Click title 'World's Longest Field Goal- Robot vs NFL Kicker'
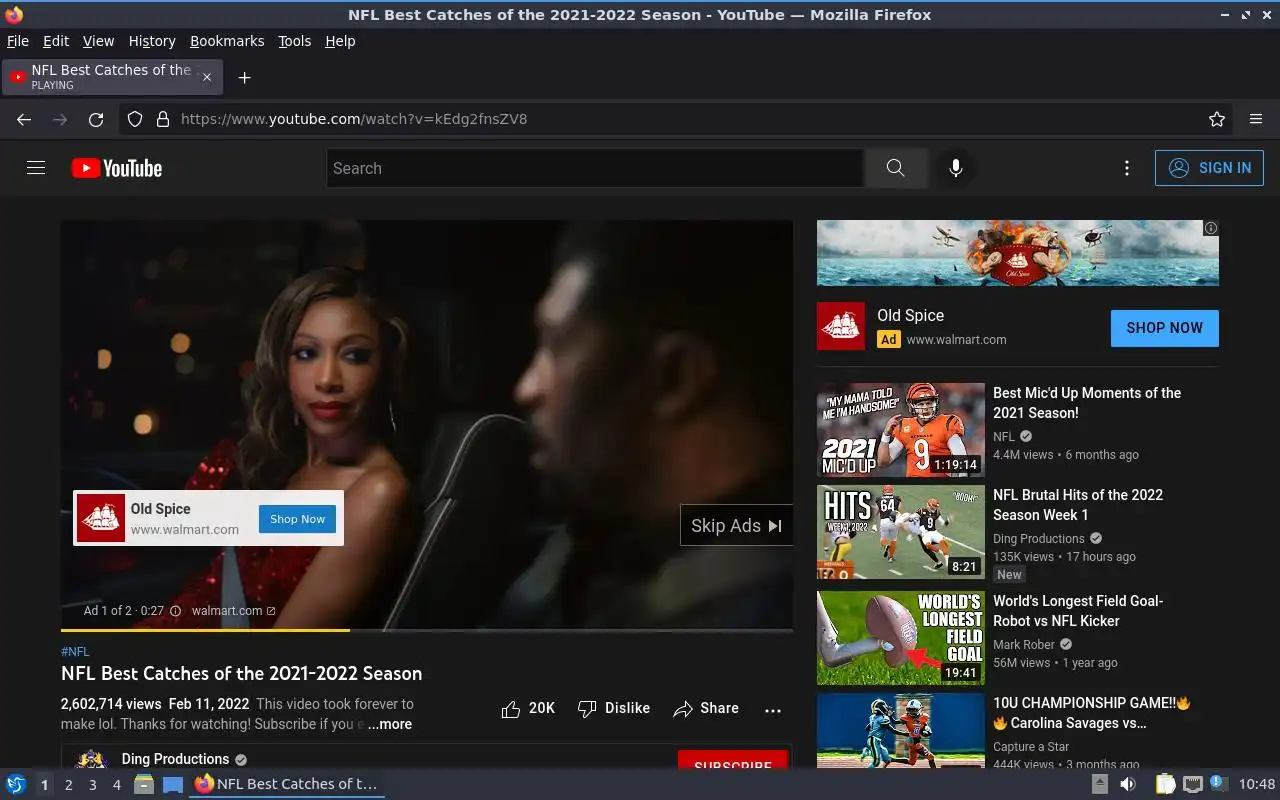This screenshot has width=1280, height=800. [1078, 611]
